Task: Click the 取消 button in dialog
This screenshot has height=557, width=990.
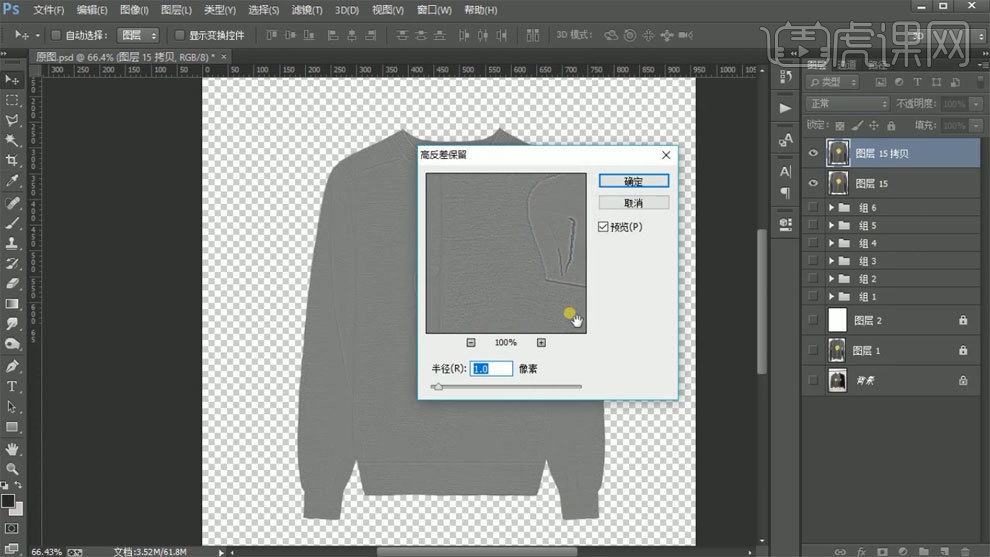Action: point(633,203)
